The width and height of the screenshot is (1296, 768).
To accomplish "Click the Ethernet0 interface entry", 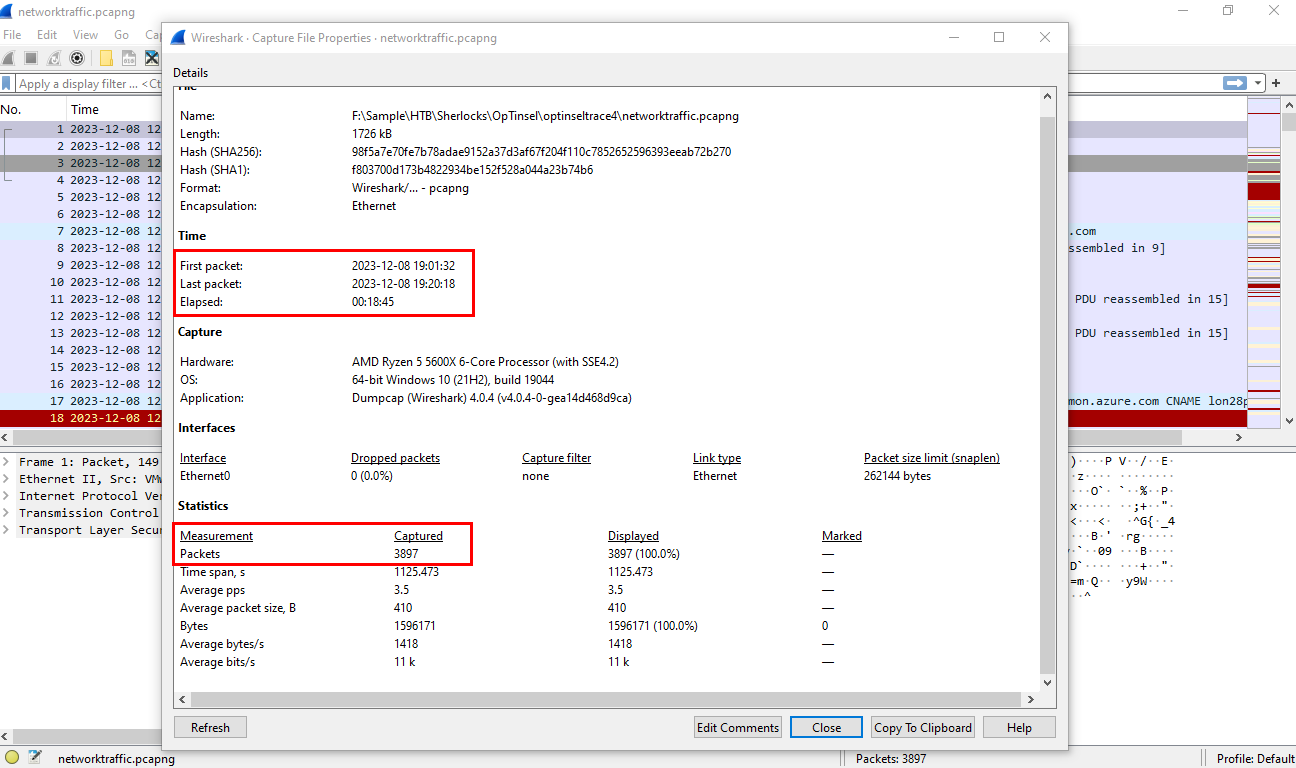I will point(205,476).
